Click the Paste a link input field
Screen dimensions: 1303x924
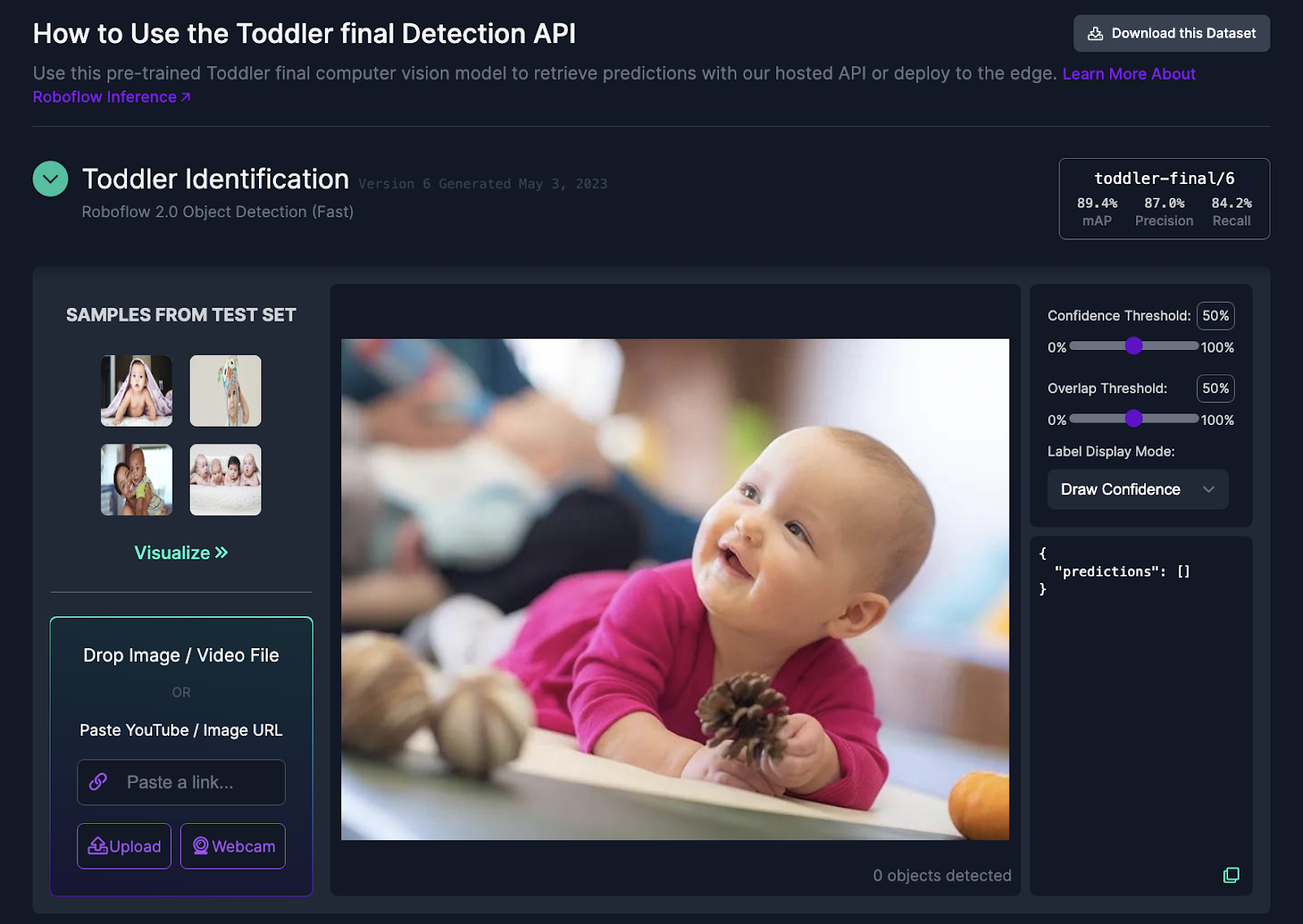point(181,782)
